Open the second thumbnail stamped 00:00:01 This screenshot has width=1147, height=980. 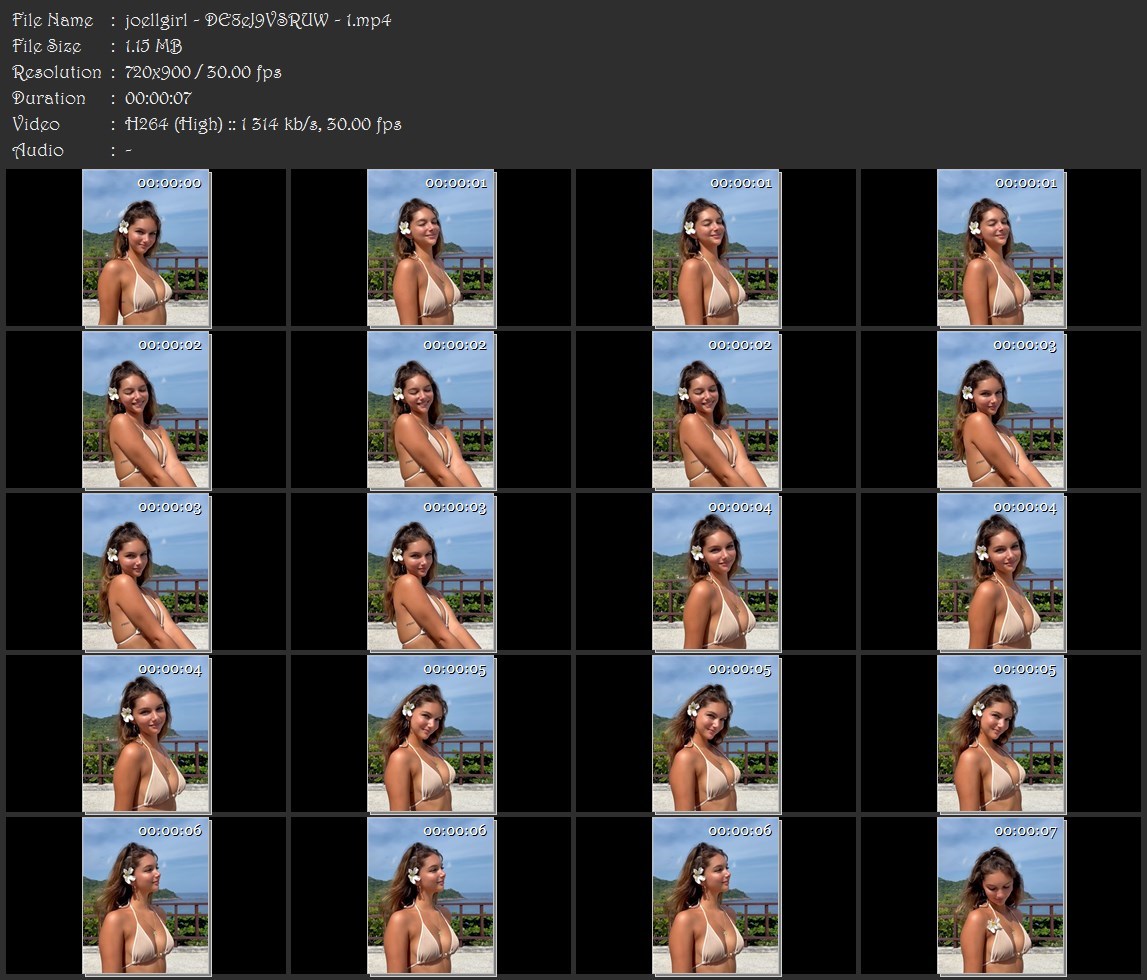click(x=716, y=248)
